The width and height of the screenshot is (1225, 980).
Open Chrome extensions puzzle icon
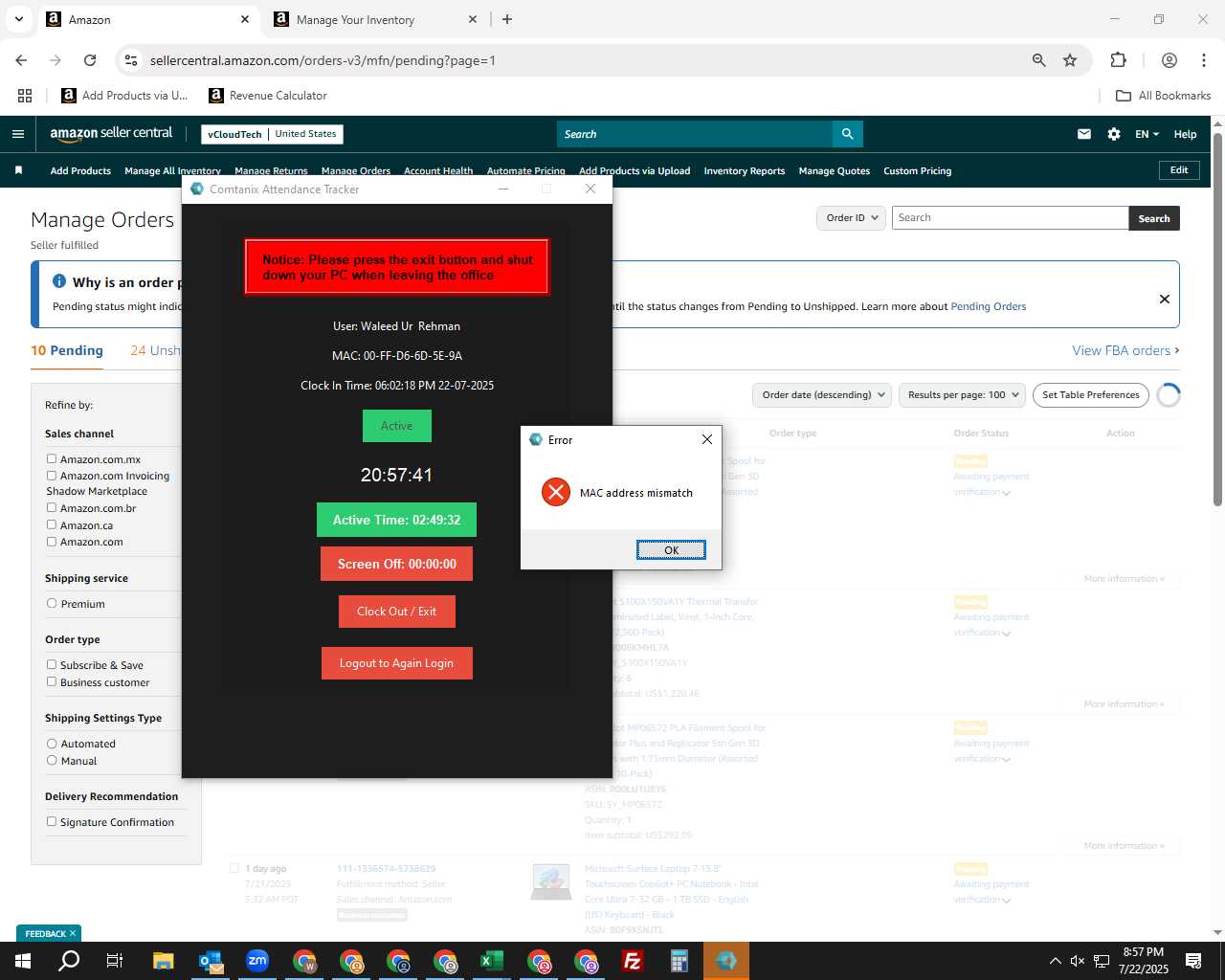click(1118, 60)
